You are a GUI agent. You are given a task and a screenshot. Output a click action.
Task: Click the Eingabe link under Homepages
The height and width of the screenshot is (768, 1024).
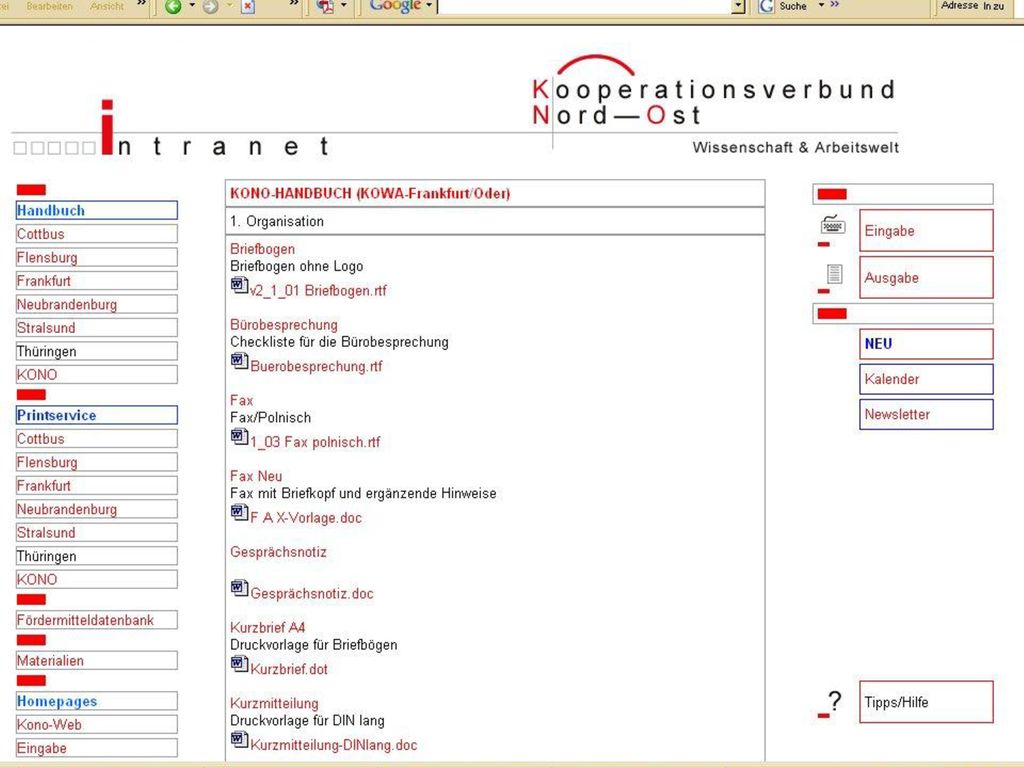pos(97,748)
